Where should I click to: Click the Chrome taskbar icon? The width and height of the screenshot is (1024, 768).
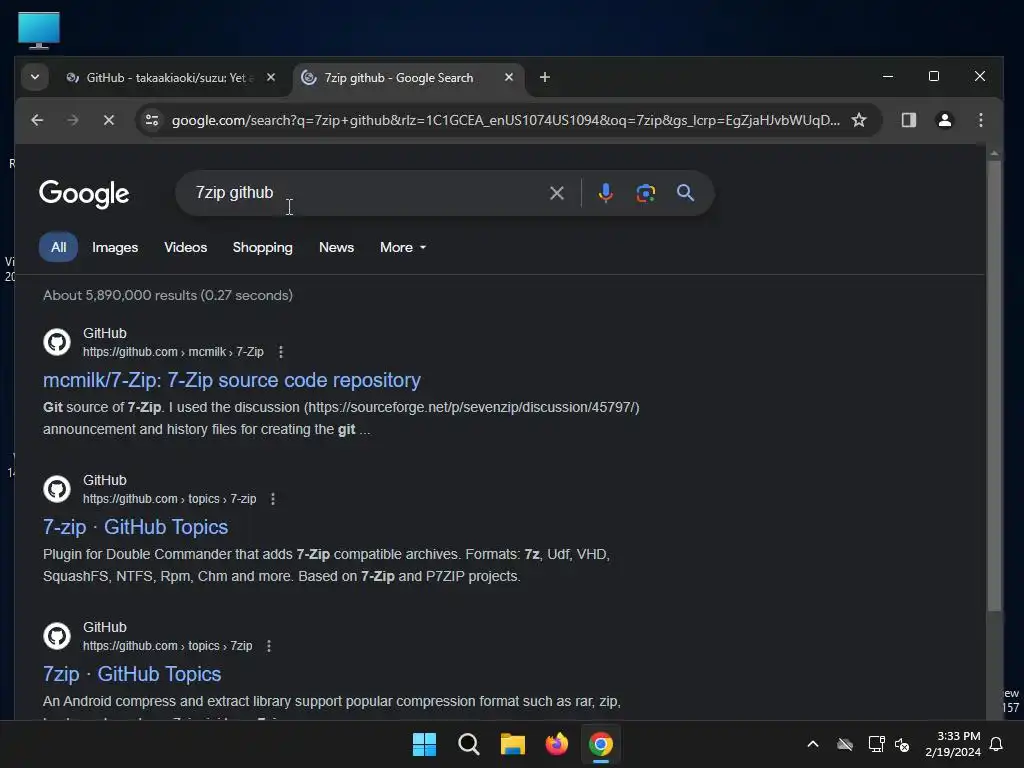point(601,744)
